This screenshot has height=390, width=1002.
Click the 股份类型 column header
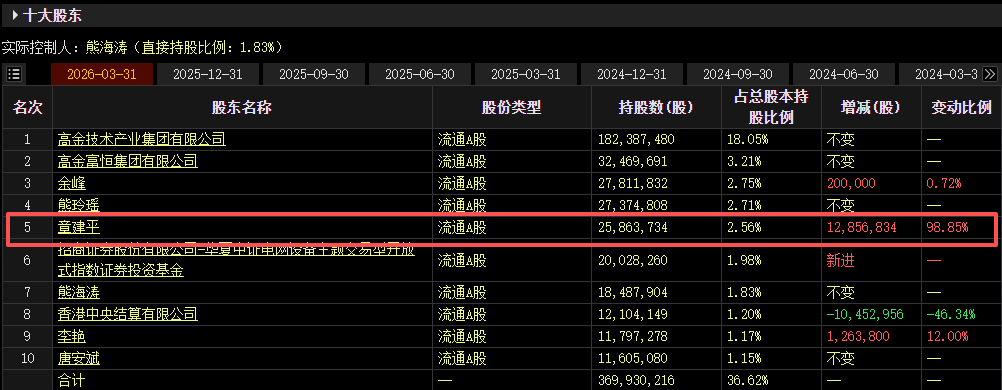coord(512,107)
